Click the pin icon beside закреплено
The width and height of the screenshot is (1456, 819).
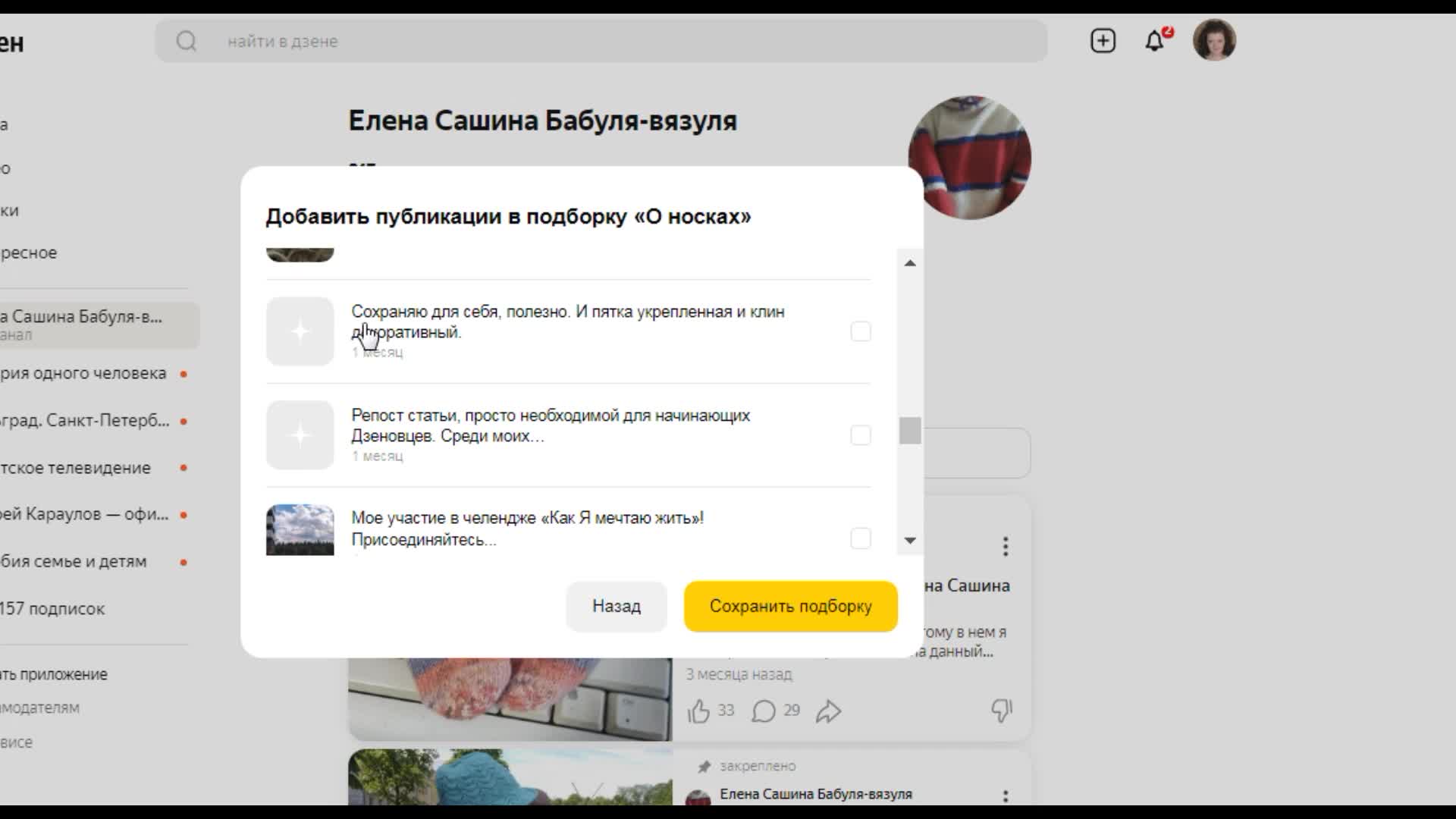point(704,767)
